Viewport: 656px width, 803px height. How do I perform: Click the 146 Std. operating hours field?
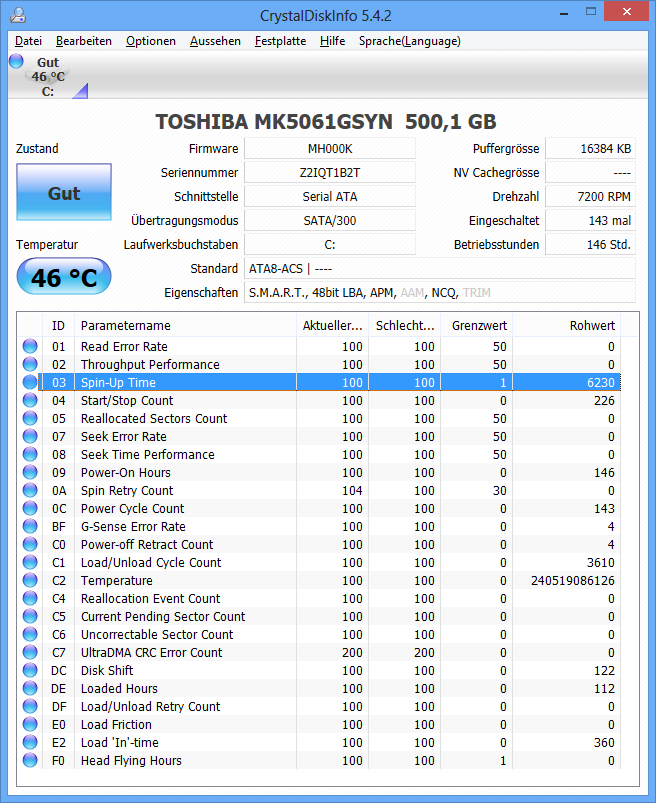(x=590, y=245)
